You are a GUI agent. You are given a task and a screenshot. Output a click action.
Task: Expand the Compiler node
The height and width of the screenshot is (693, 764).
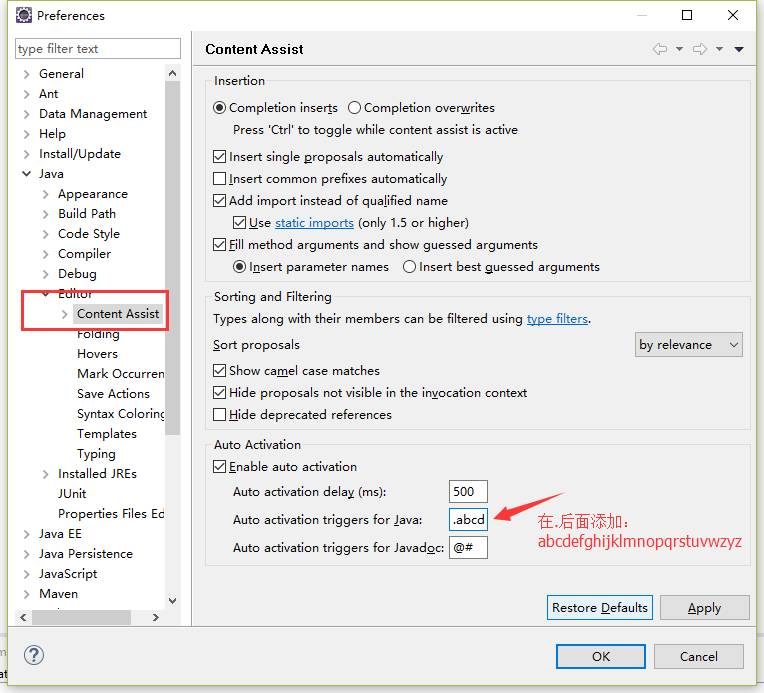pos(46,254)
